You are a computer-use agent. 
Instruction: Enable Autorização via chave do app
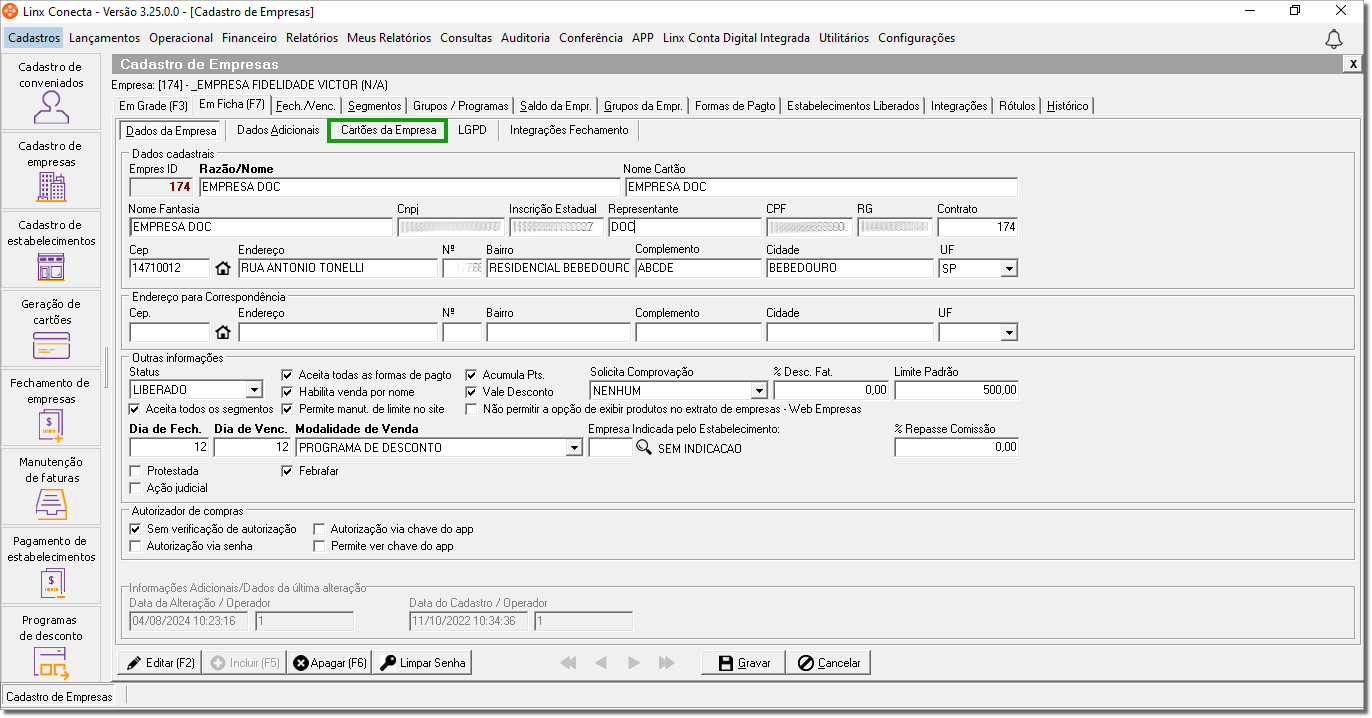(320, 529)
